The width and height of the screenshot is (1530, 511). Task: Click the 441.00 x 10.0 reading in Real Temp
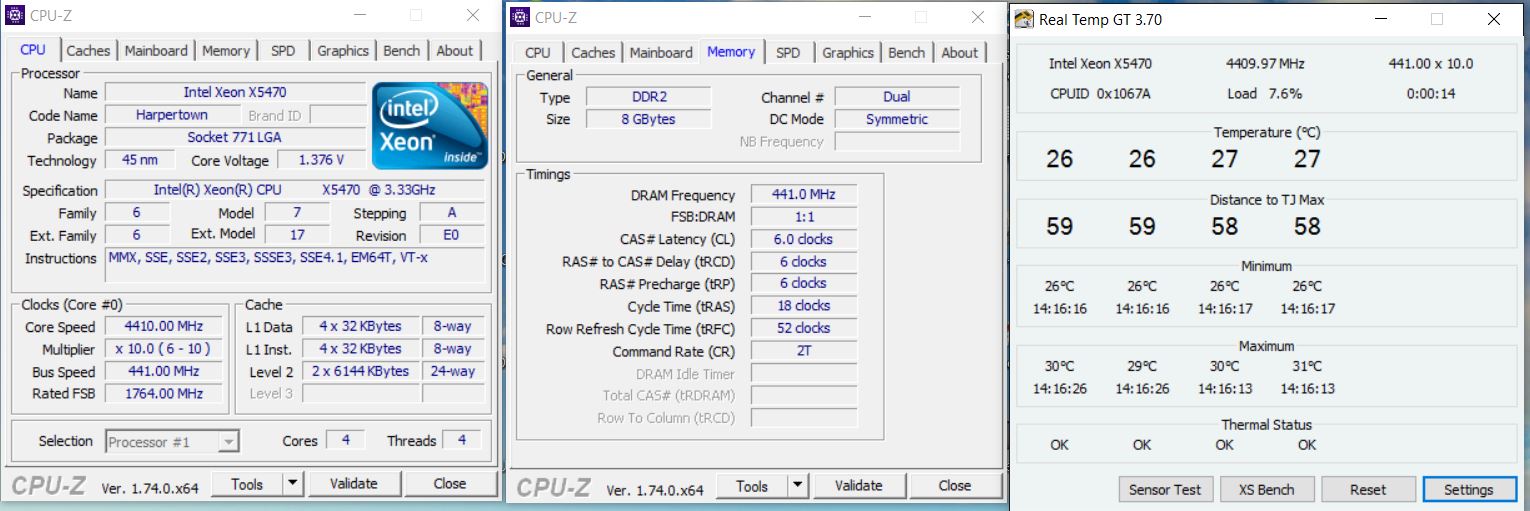click(1431, 63)
